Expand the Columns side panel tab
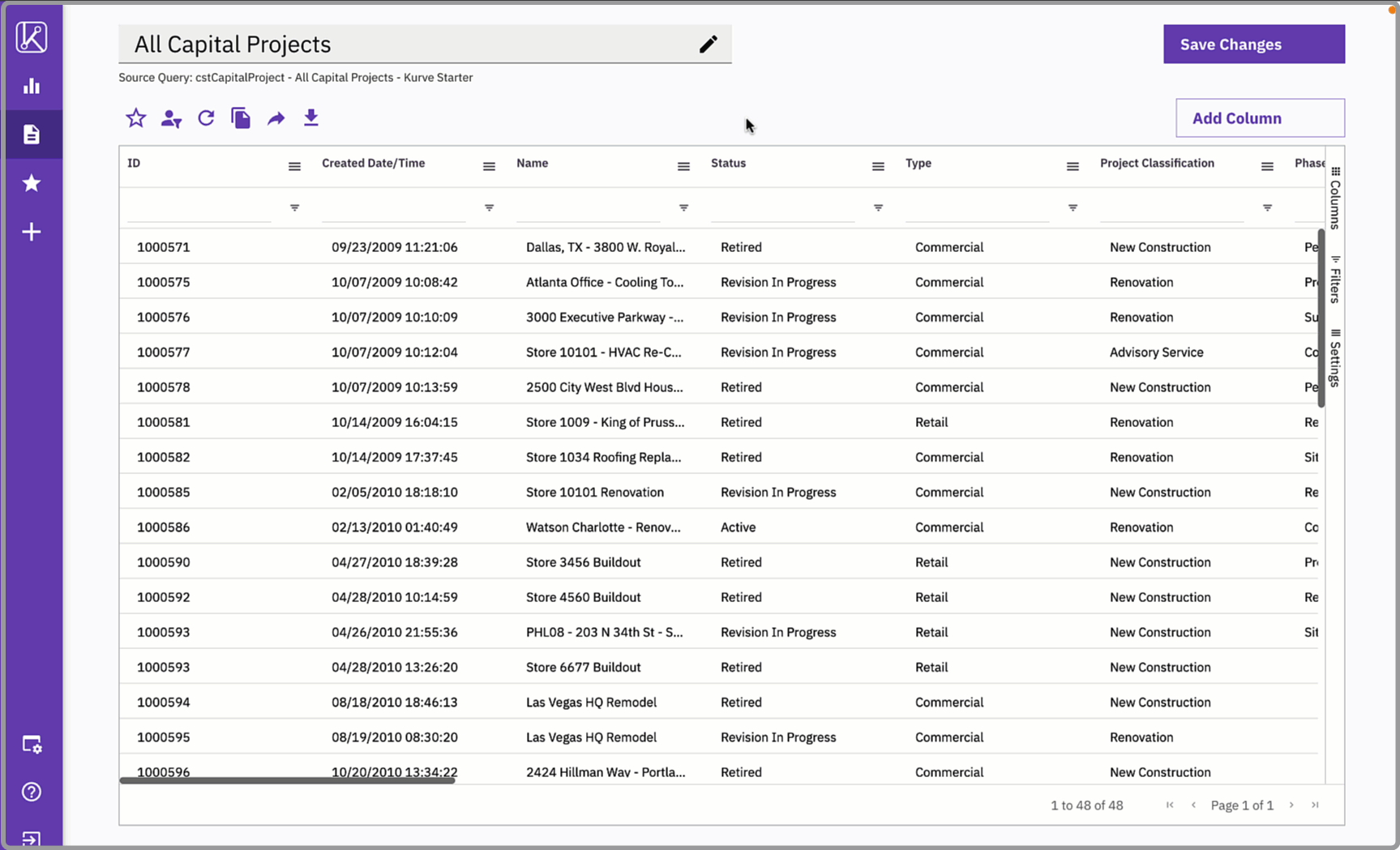The height and width of the screenshot is (850, 1400). [x=1335, y=198]
